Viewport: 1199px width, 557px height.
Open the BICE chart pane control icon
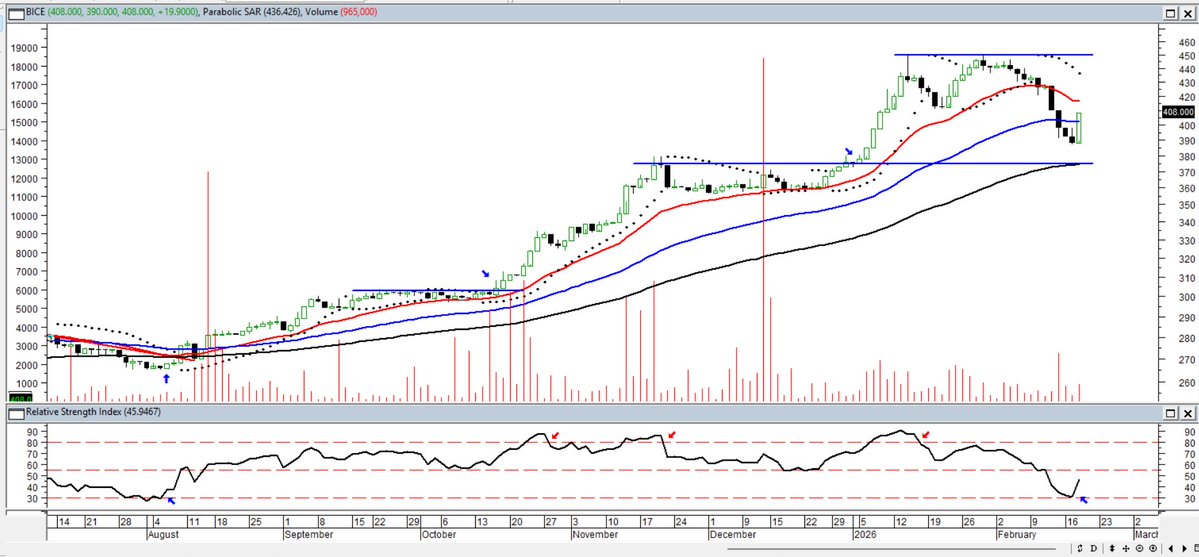pos(15,12)
